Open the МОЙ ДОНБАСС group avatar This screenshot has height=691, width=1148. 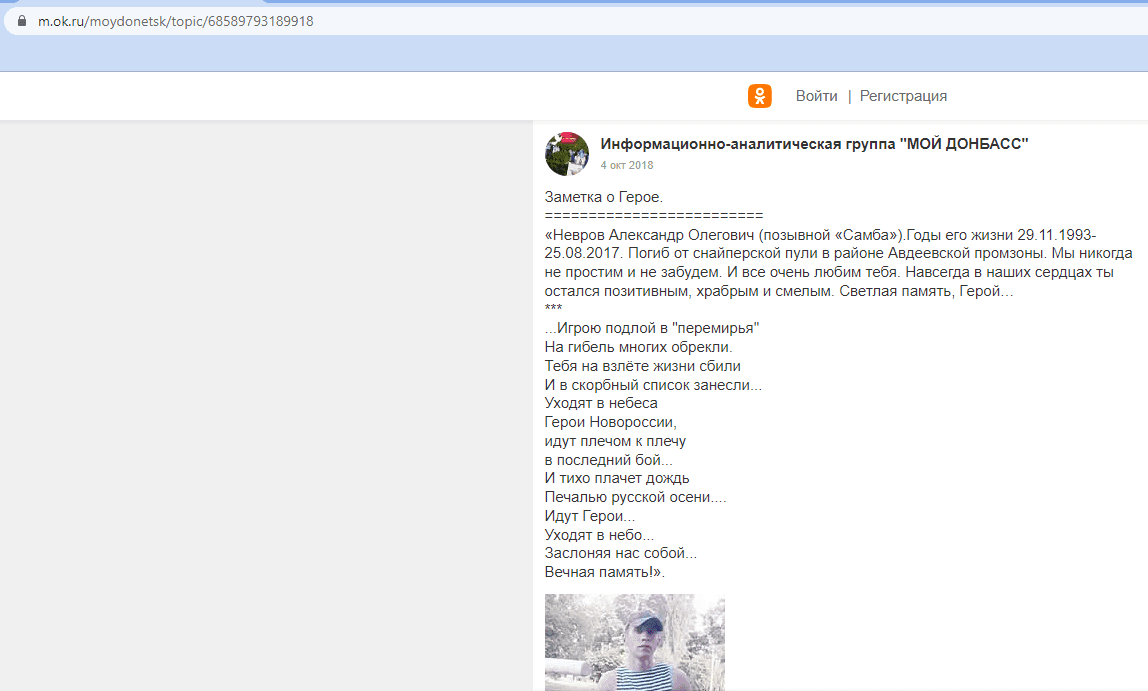[x=567, y=154]
